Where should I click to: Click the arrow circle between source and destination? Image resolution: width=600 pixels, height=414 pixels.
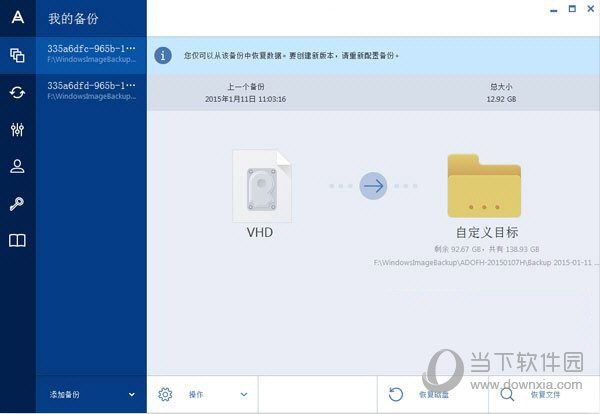tap(373, 186)
